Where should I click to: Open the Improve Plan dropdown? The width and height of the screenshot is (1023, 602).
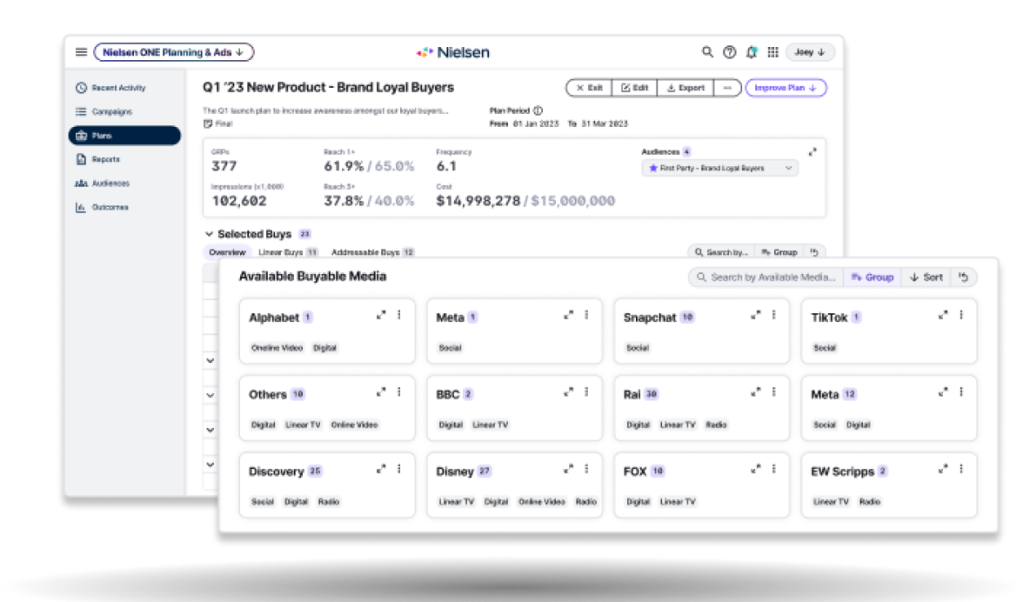pyautogui.click(x=786, y=88)
